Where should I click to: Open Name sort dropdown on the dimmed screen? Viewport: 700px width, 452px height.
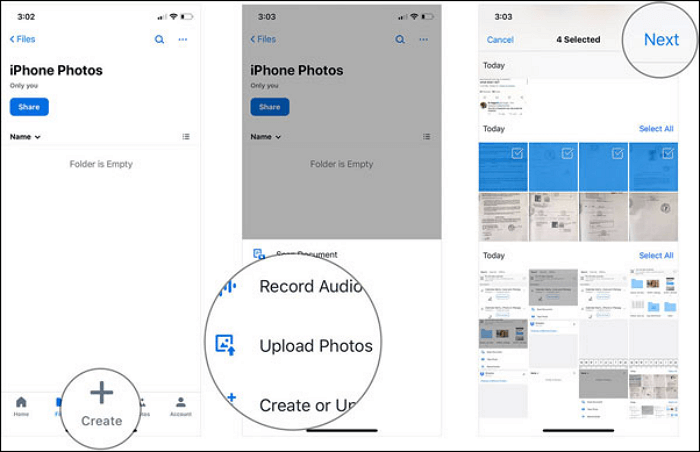pos(266,137)
